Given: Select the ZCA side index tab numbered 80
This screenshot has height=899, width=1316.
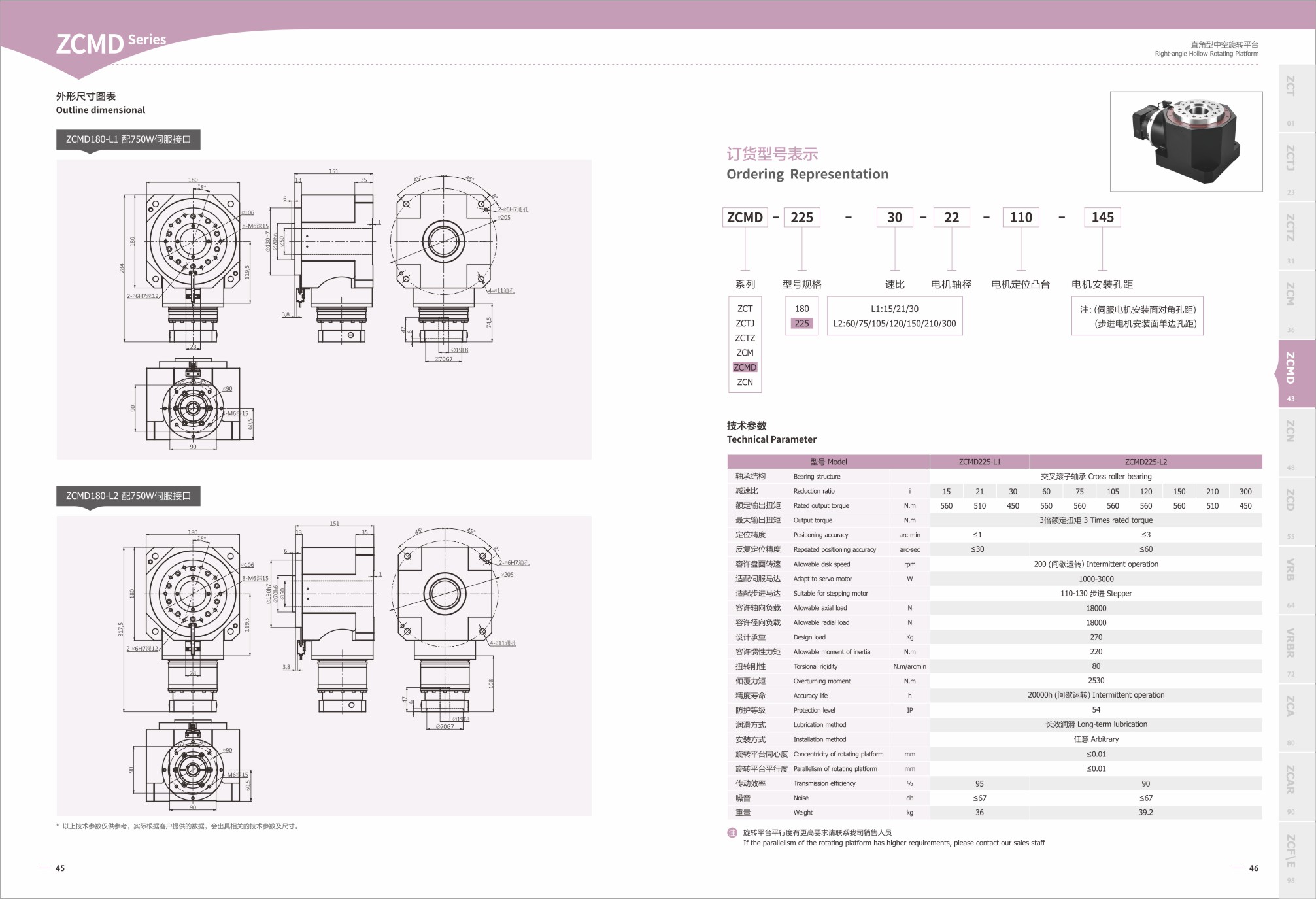Looking at the screenshot, I should [1296, 718].
